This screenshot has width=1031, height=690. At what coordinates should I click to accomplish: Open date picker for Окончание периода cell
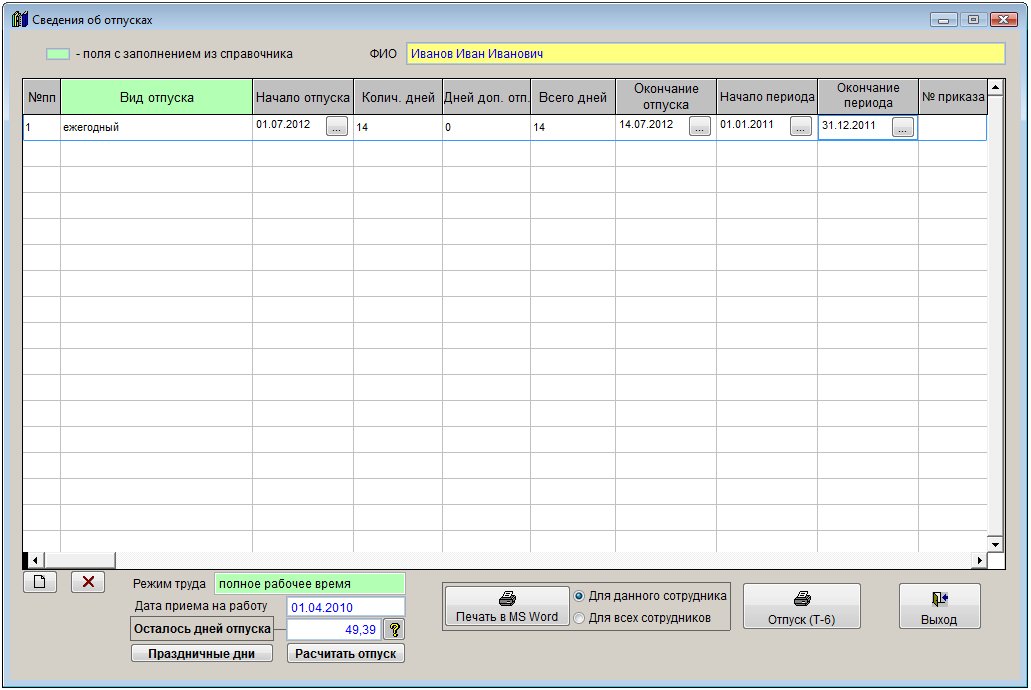click(903, 127)
